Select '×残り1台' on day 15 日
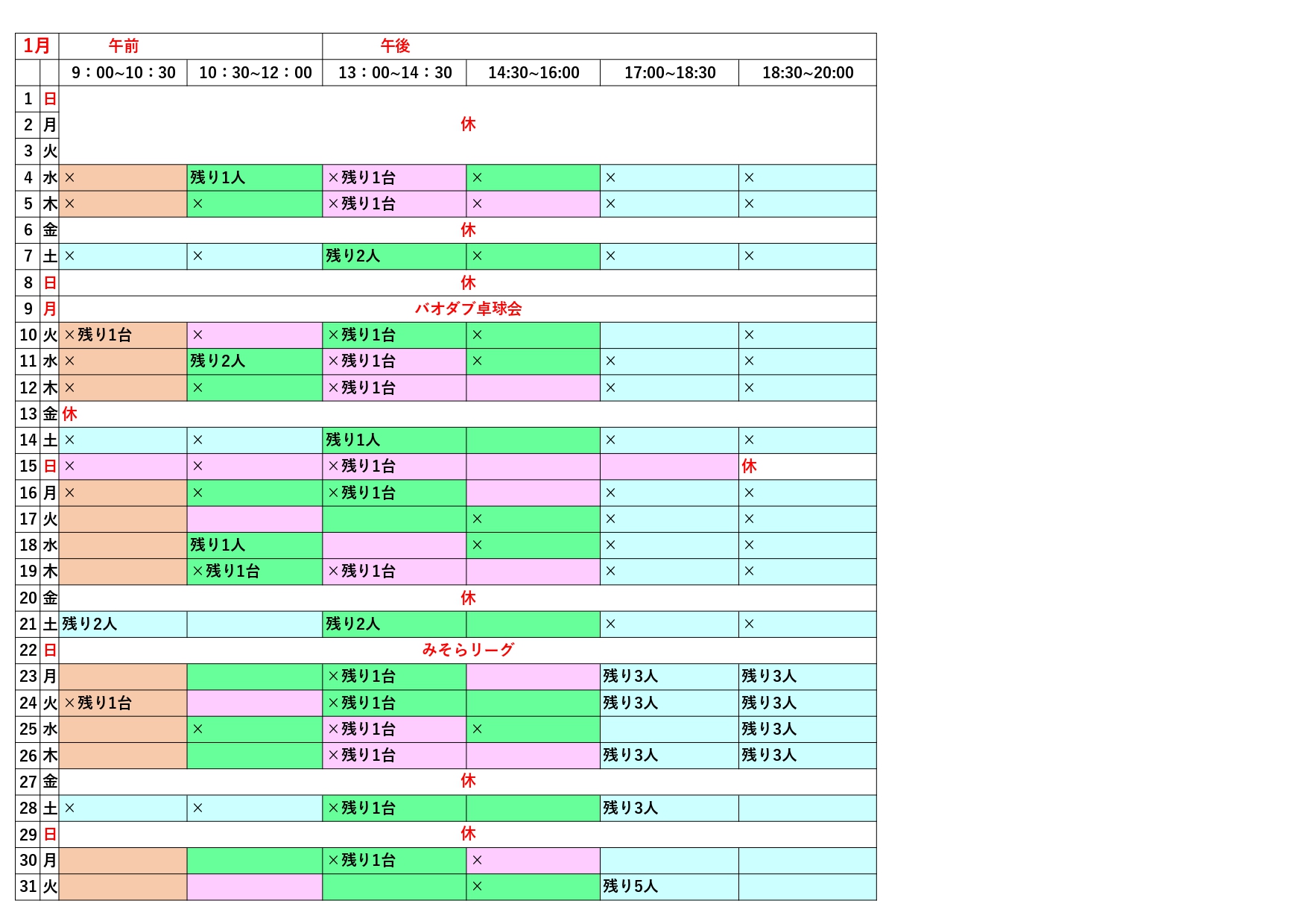Screen dimensions: 1307x924 [x=361, y=466]
